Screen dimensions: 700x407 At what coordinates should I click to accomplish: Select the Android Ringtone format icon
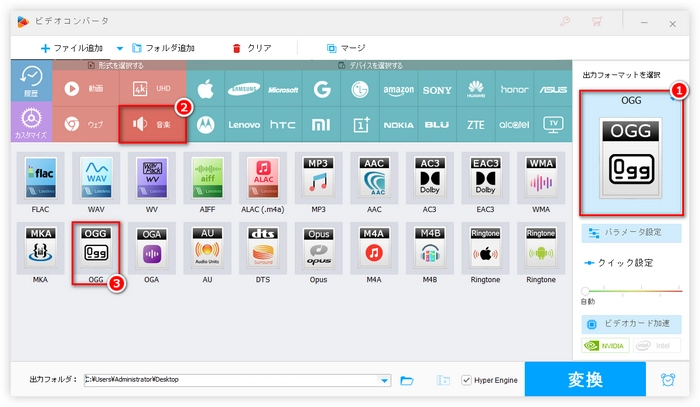tap(541, 248)
